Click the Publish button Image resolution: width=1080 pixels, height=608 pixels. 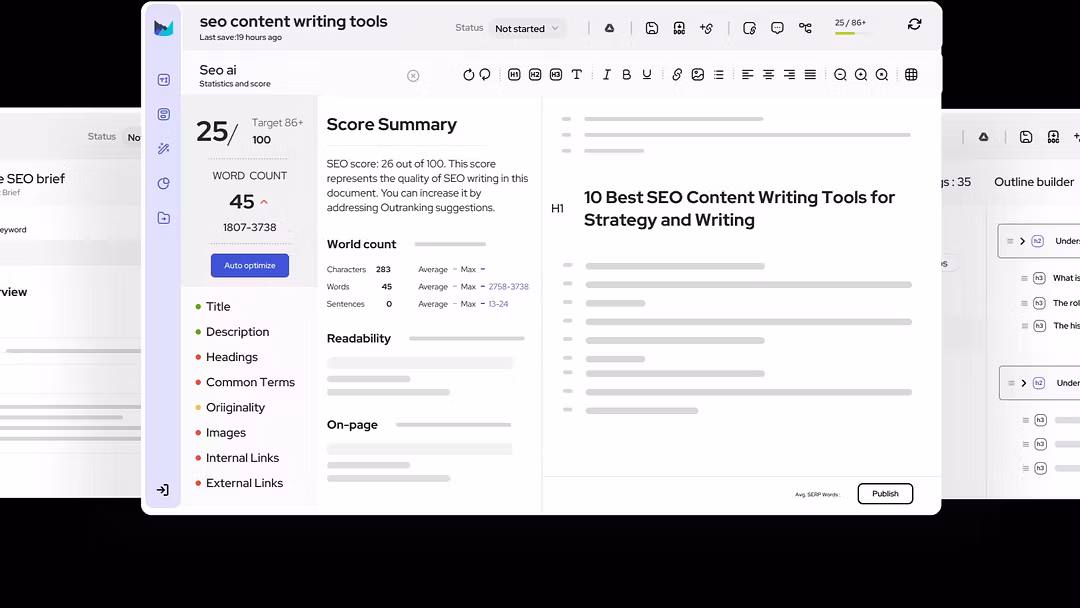tap(885, 494)
